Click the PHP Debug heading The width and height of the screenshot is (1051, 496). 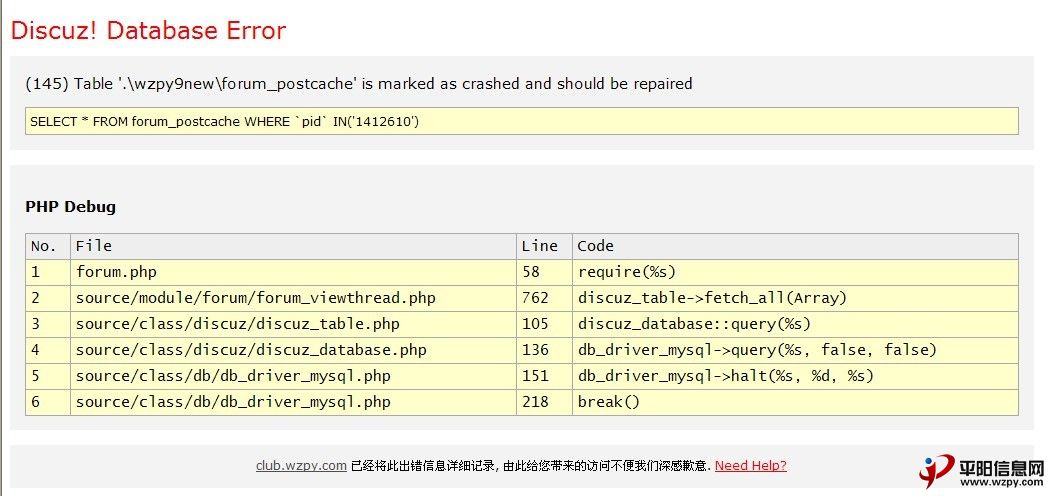[70, 206]
